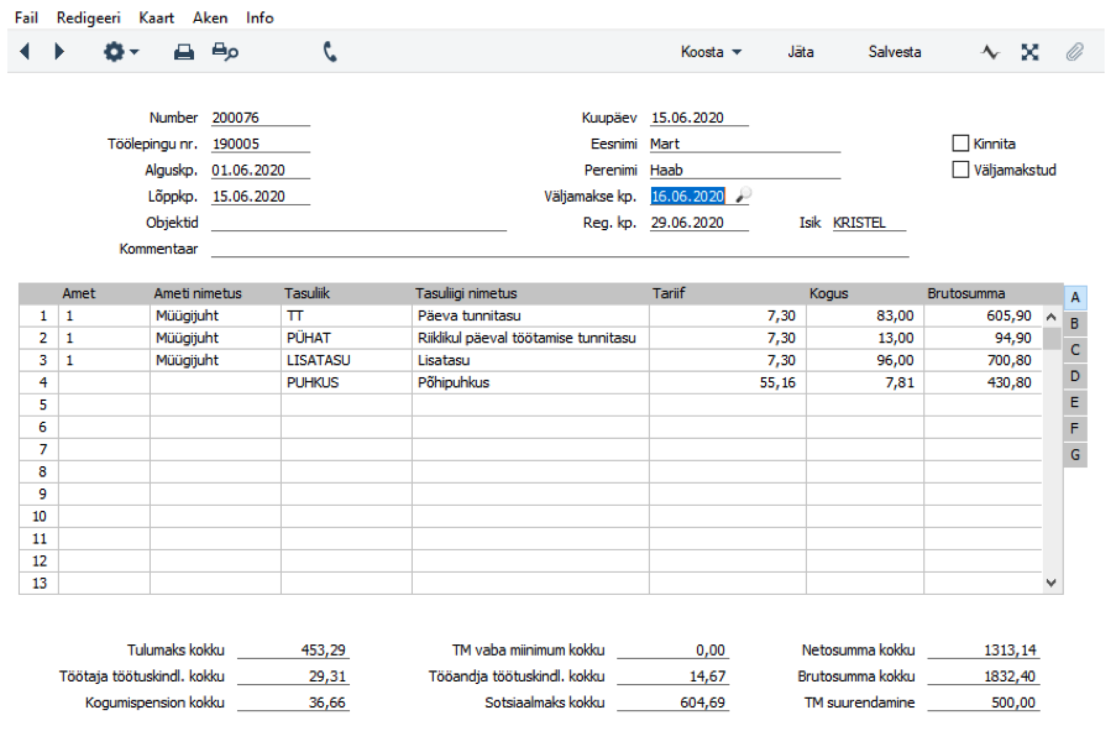Click the Alguskp. date field
This screenshot has height=735, width=1108.
(260, 170)
